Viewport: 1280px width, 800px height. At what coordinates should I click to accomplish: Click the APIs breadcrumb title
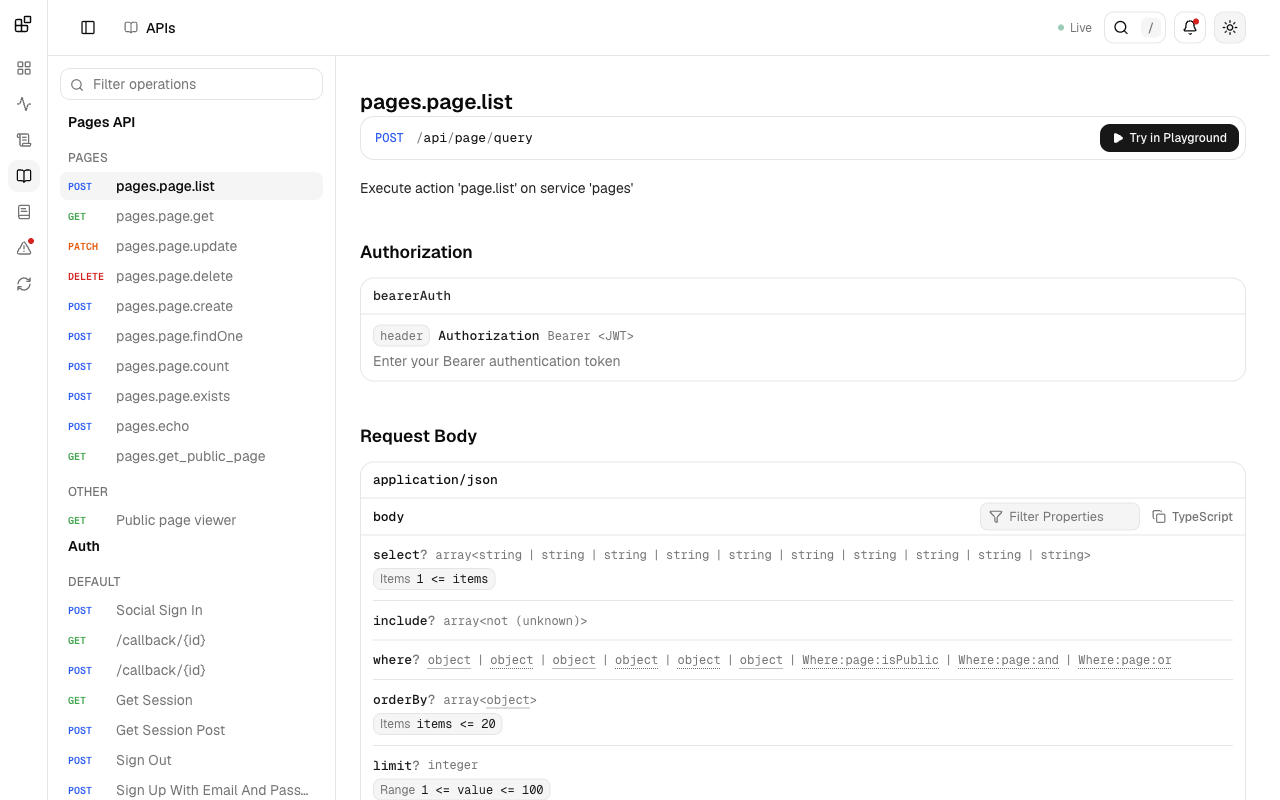pyautogui.click(x=160, y=28)
